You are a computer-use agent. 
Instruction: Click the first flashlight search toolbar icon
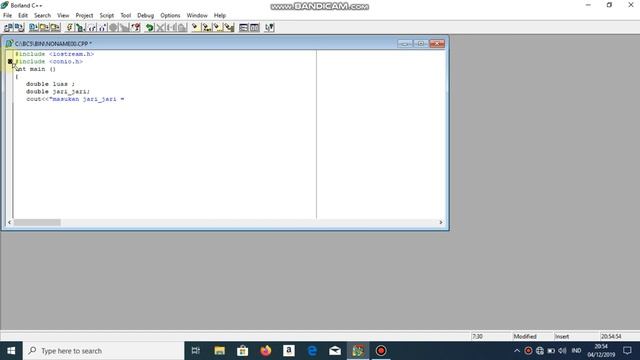196,27
